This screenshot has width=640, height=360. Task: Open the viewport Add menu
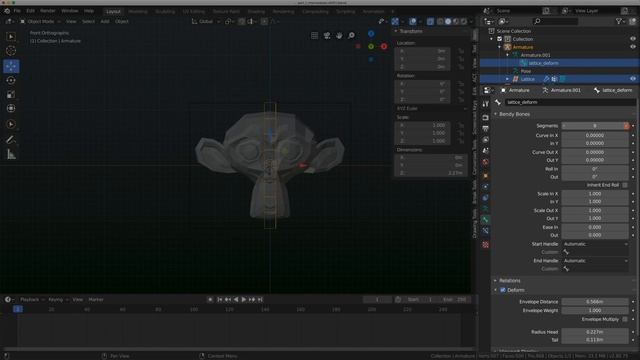(105, 21)
